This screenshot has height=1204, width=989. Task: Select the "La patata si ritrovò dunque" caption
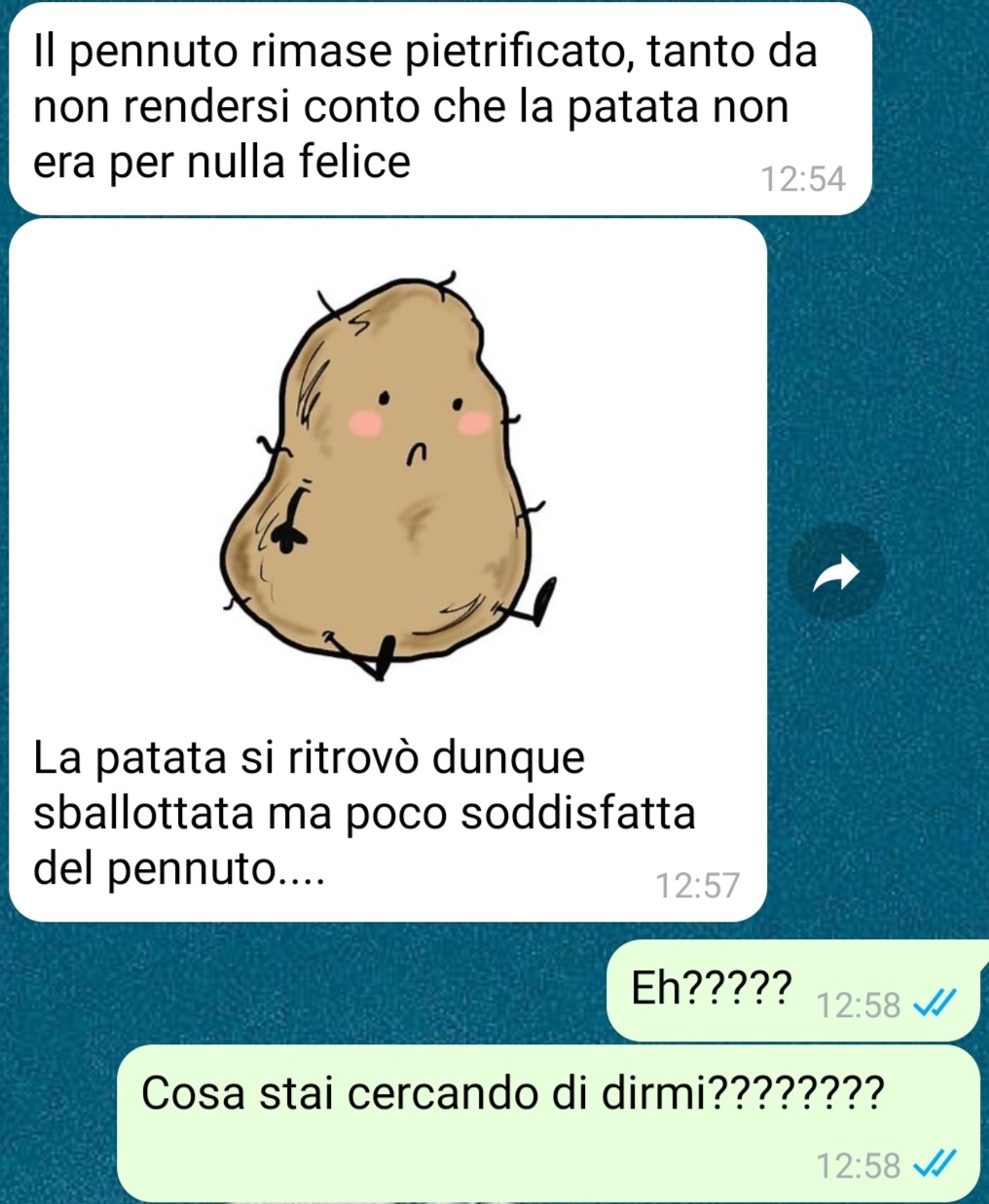[x=364, y=812]
